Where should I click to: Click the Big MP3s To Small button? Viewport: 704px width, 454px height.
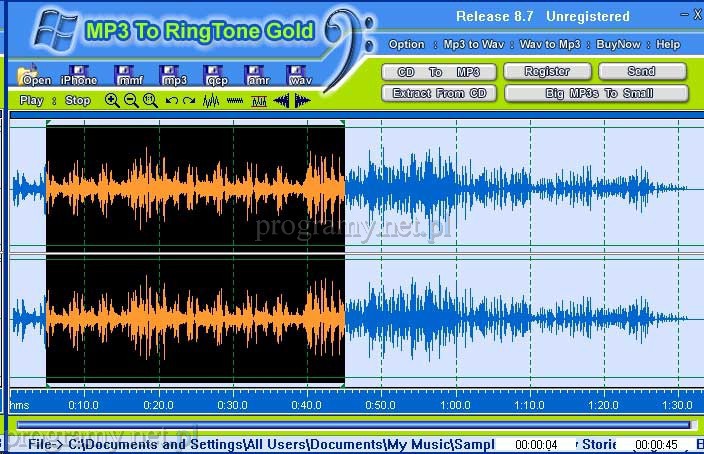(596, 93)
